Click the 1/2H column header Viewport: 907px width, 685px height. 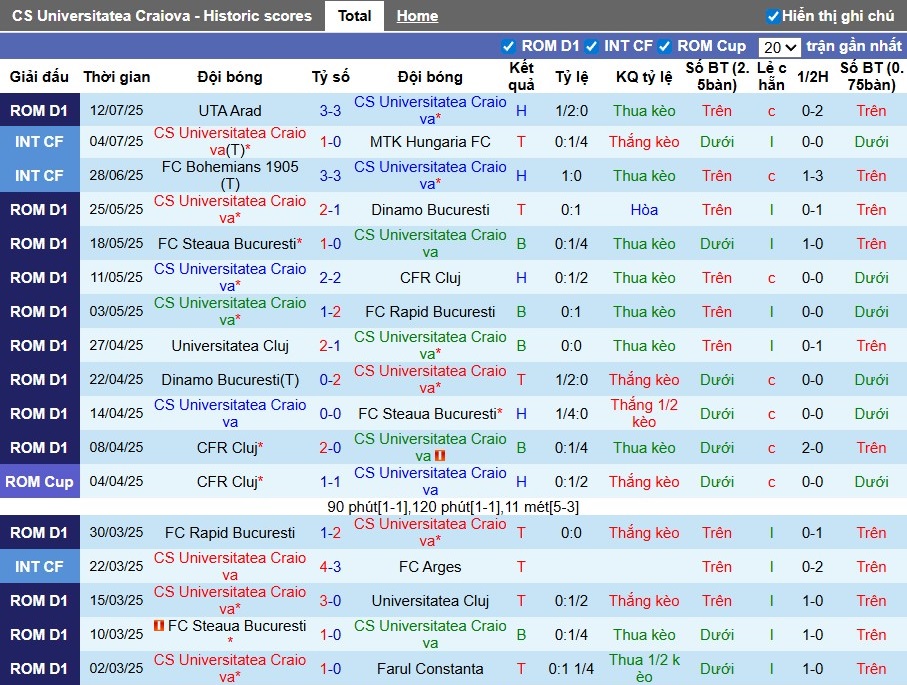[812, 77]
